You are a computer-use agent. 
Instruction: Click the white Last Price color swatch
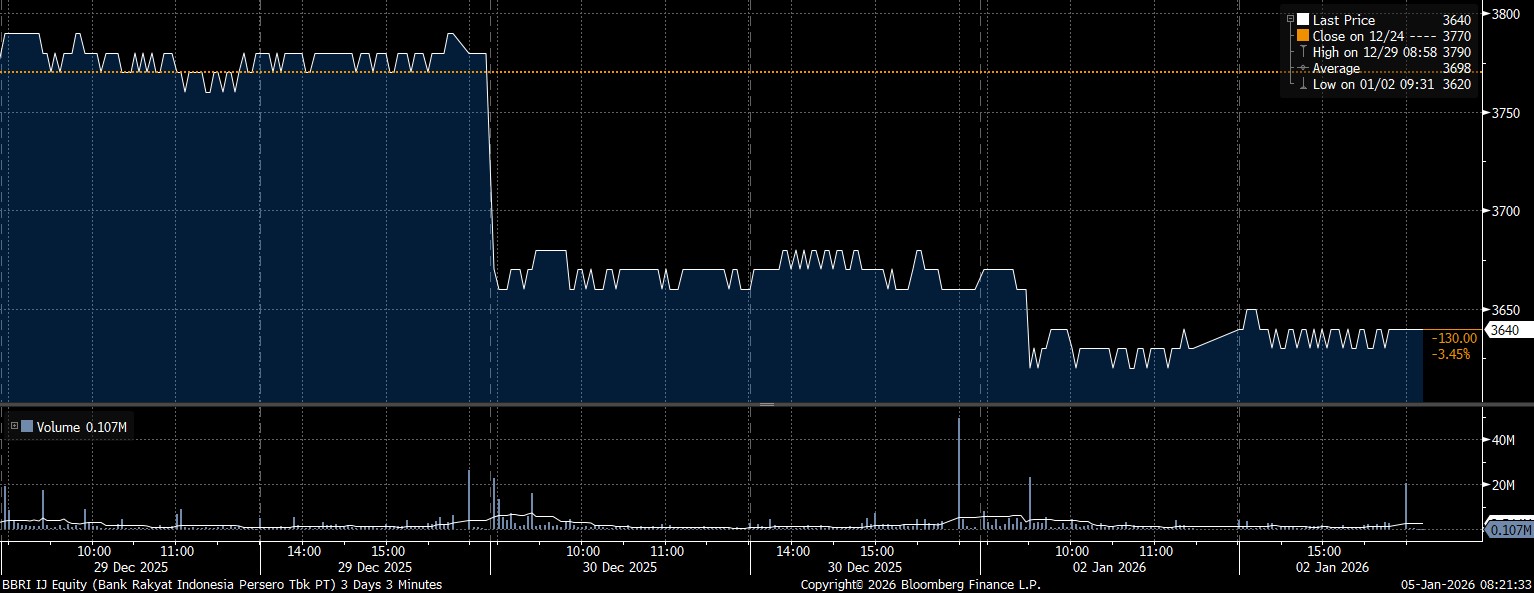pyautogui.click(x=1303, y=20)
